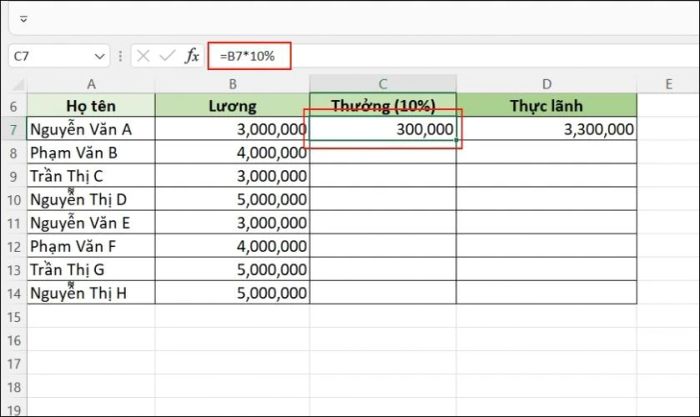Click empty Thực lãnh cell for Trần Thị C

[x=546, y=176]
